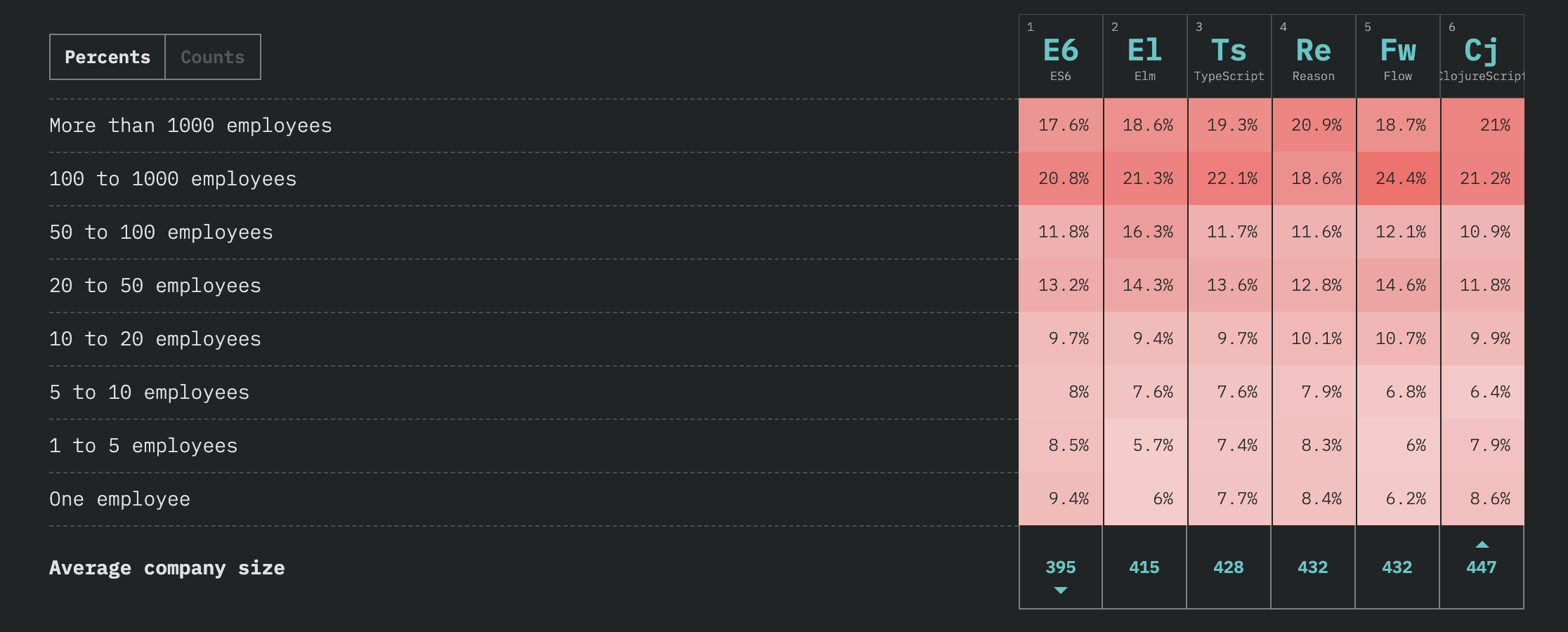Click average size 415 for Elm

(1144, 567)
